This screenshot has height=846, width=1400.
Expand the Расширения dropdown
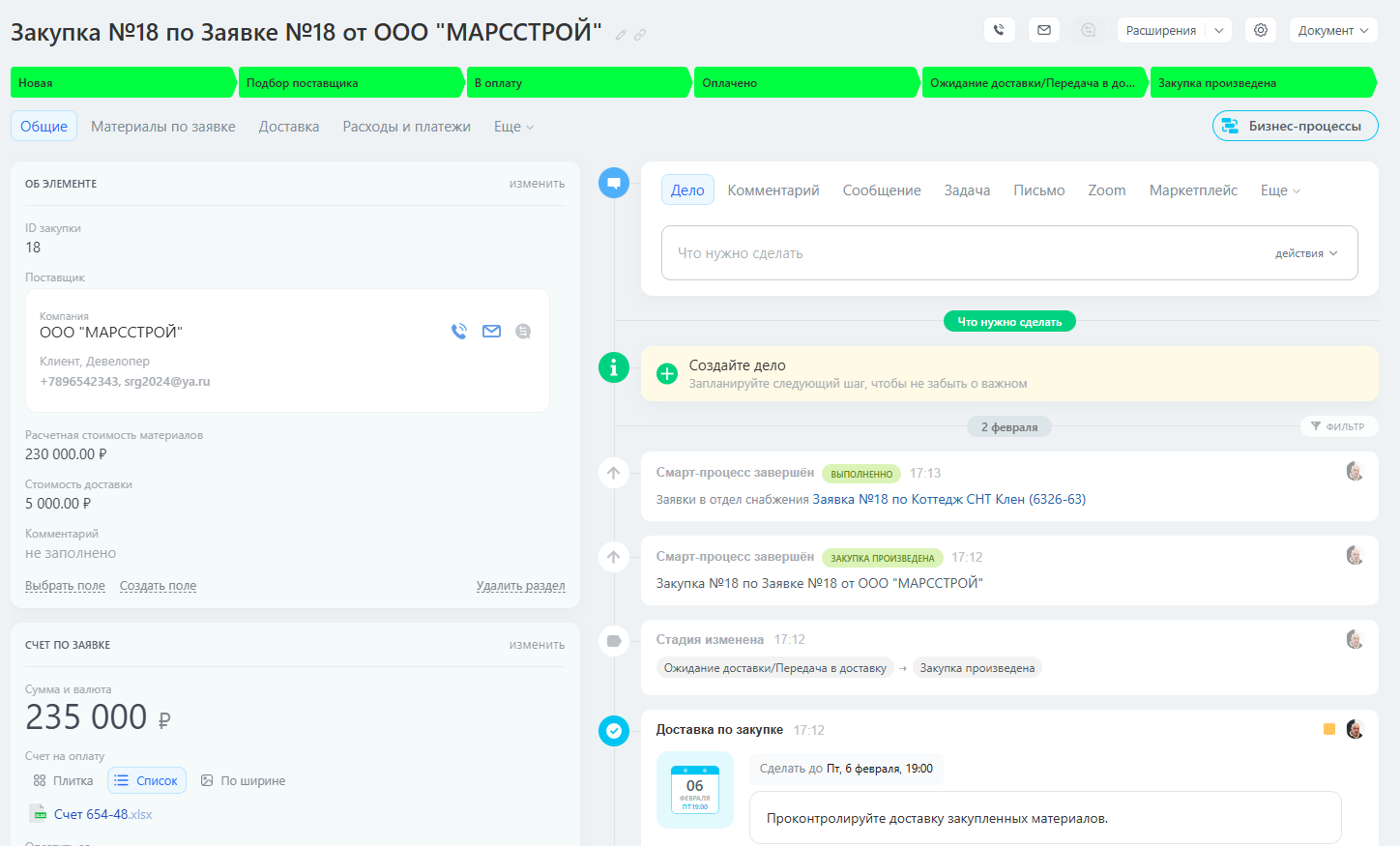pyautogui.click(x=1219, y=30)
